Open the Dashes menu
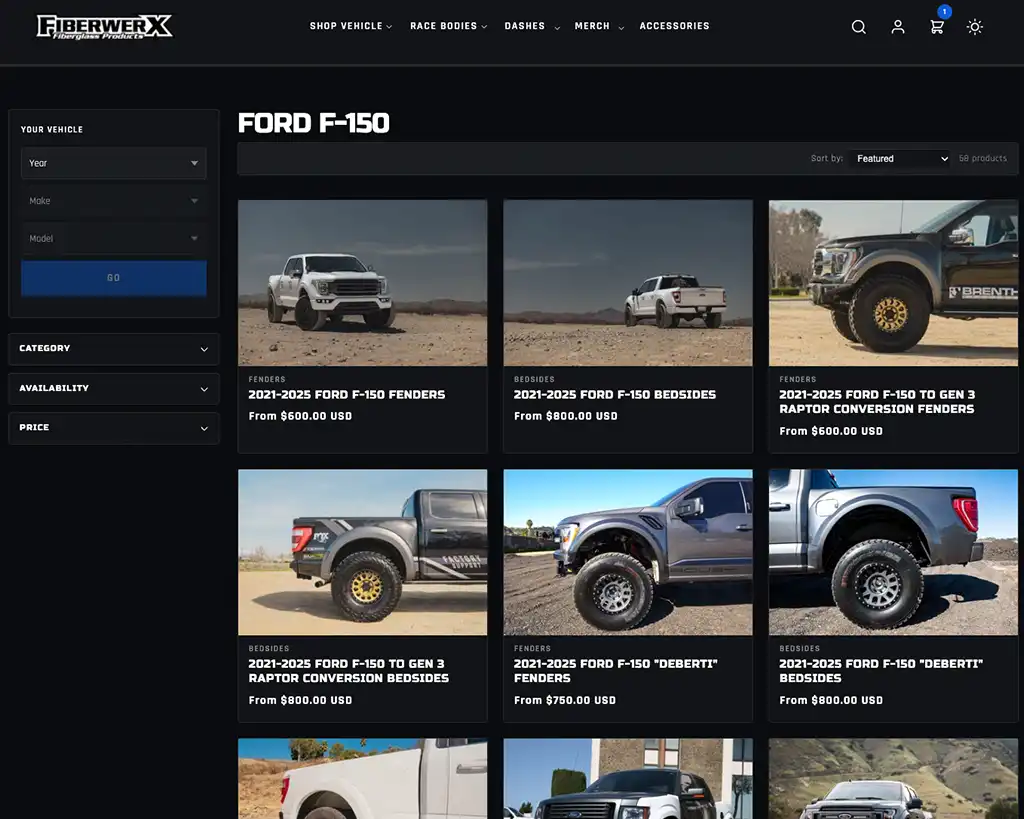 pos(532,26)
